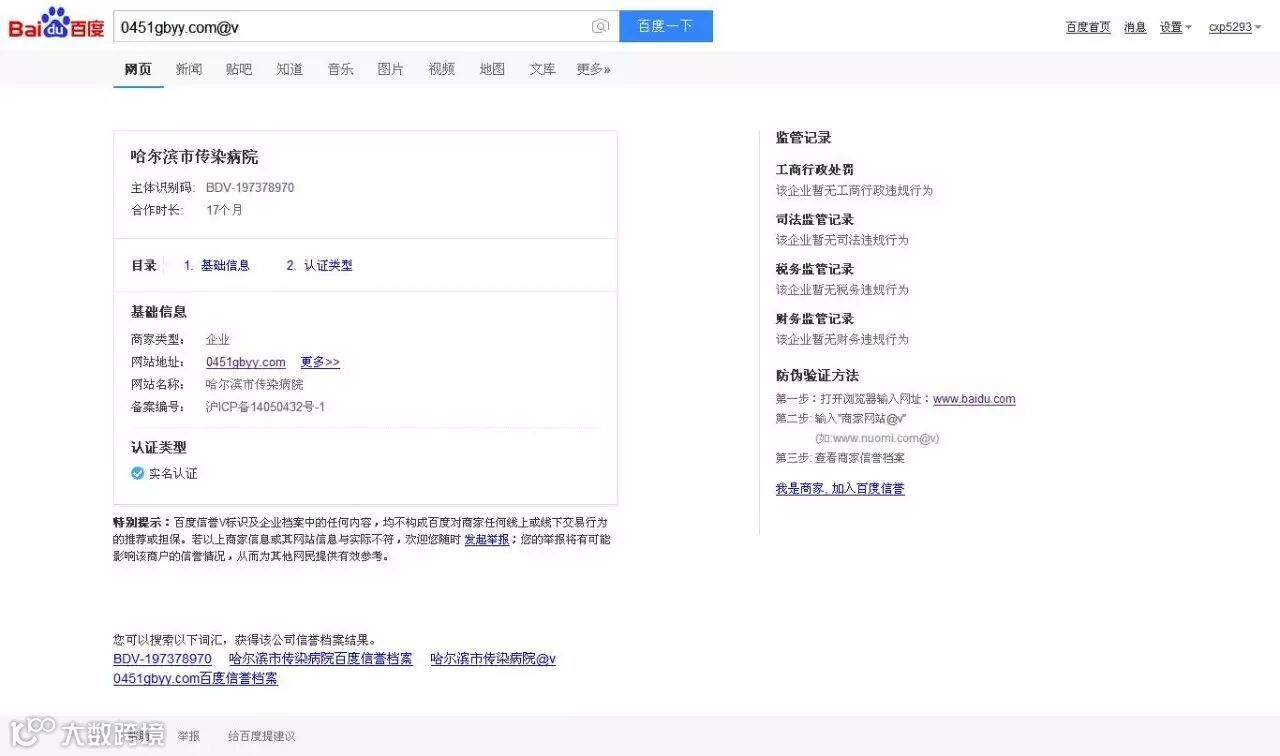The image size is (1280, 756).
Task: Open the 文库 tab
Action: pyautogui.click(x=543, y=69)
